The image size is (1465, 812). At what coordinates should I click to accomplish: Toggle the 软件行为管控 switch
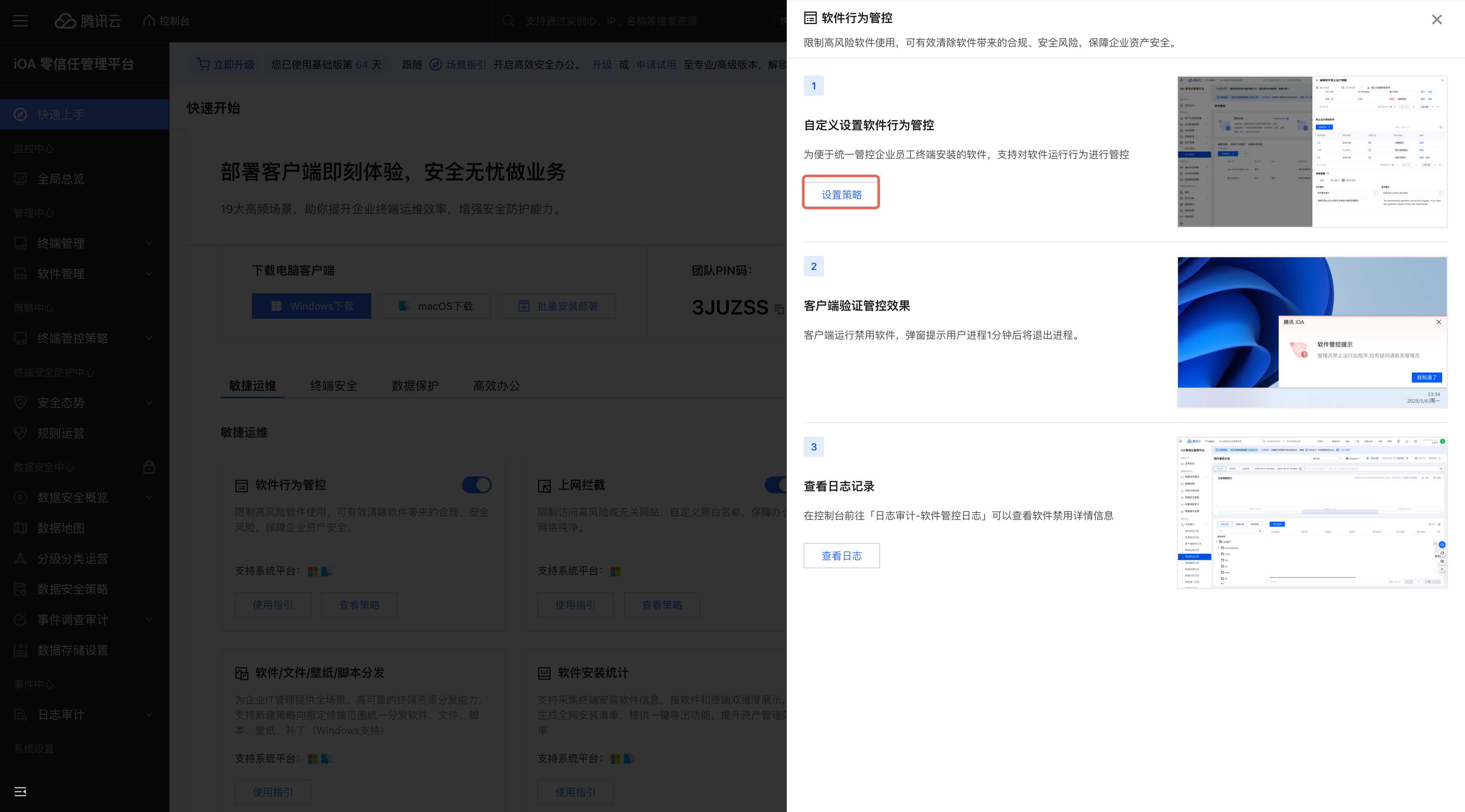coord(476,484)
